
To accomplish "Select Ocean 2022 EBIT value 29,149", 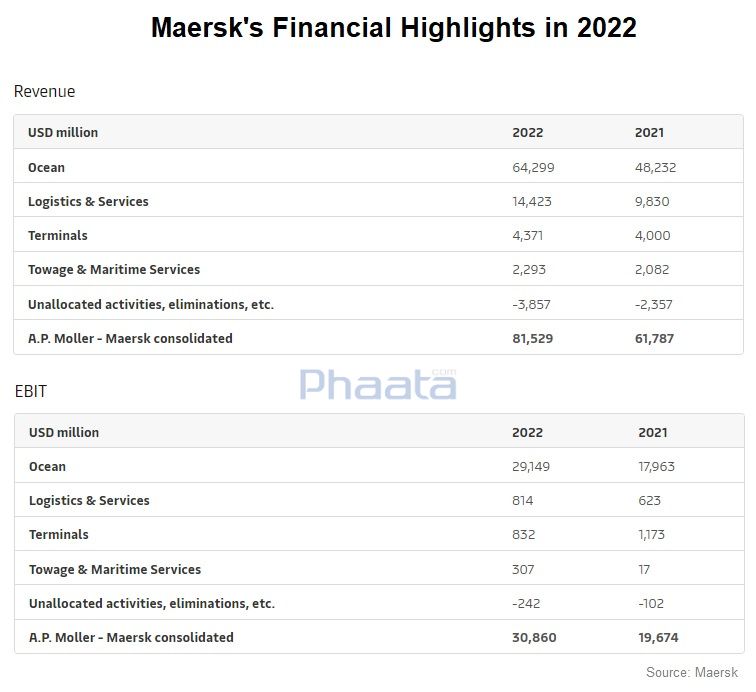I will [531, 467].
